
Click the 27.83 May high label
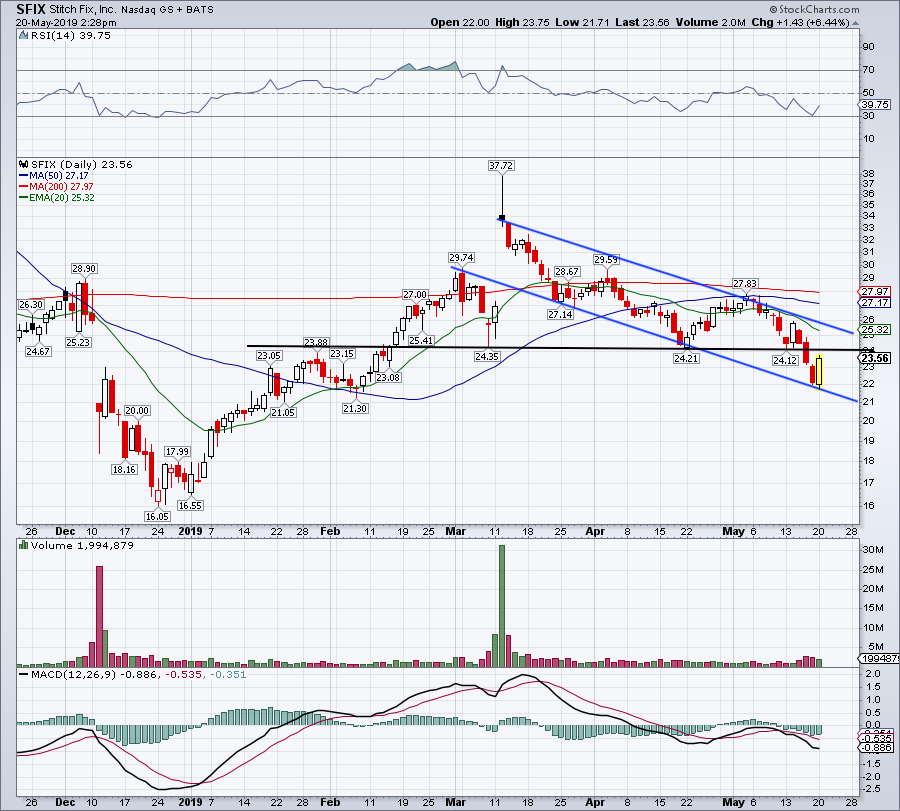745,284
